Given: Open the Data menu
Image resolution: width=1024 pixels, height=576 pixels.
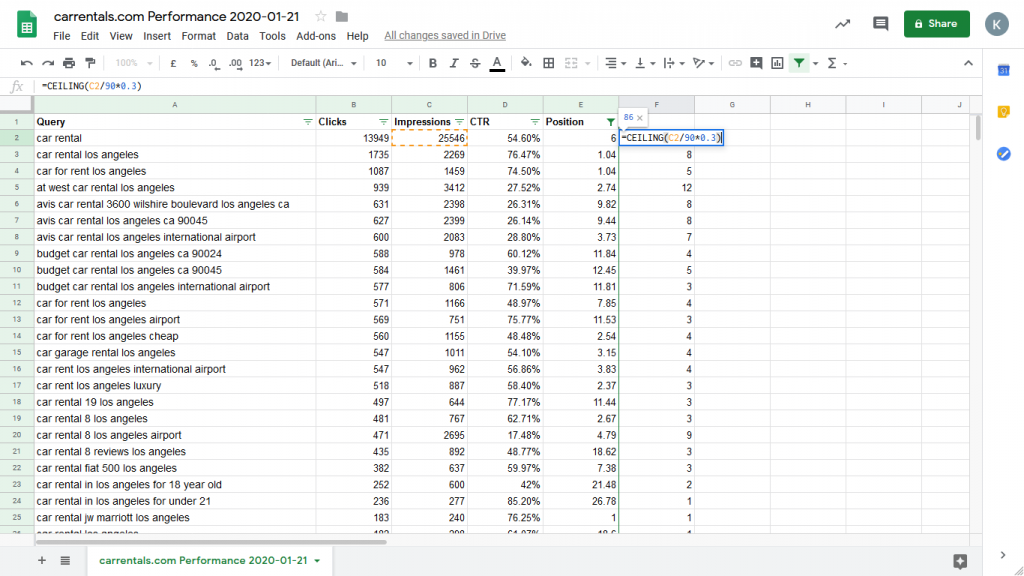Looking at the screenshot, I should (x=237, y=36).
